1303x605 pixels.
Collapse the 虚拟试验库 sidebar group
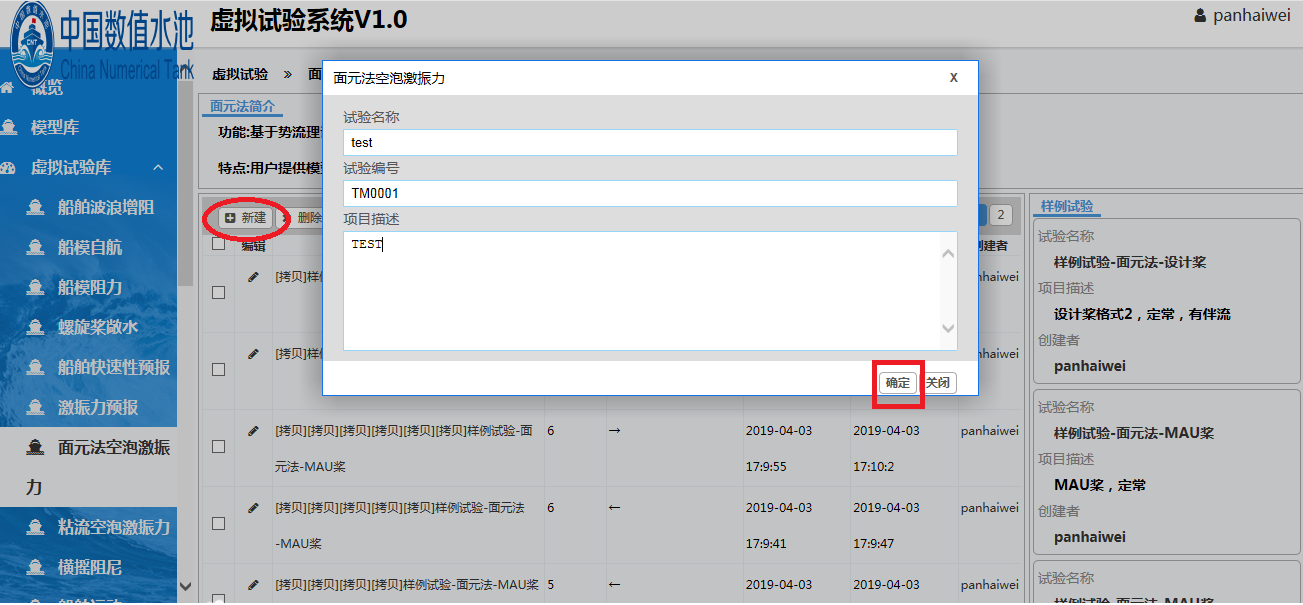pyautogui.click(x=158, y=168)
